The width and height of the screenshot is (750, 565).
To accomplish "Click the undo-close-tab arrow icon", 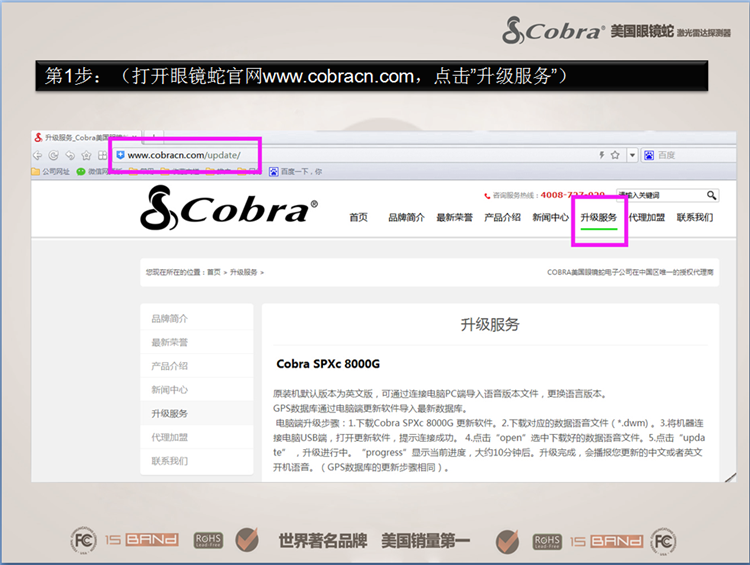I will pyautogui.click(x=70, y=155).
